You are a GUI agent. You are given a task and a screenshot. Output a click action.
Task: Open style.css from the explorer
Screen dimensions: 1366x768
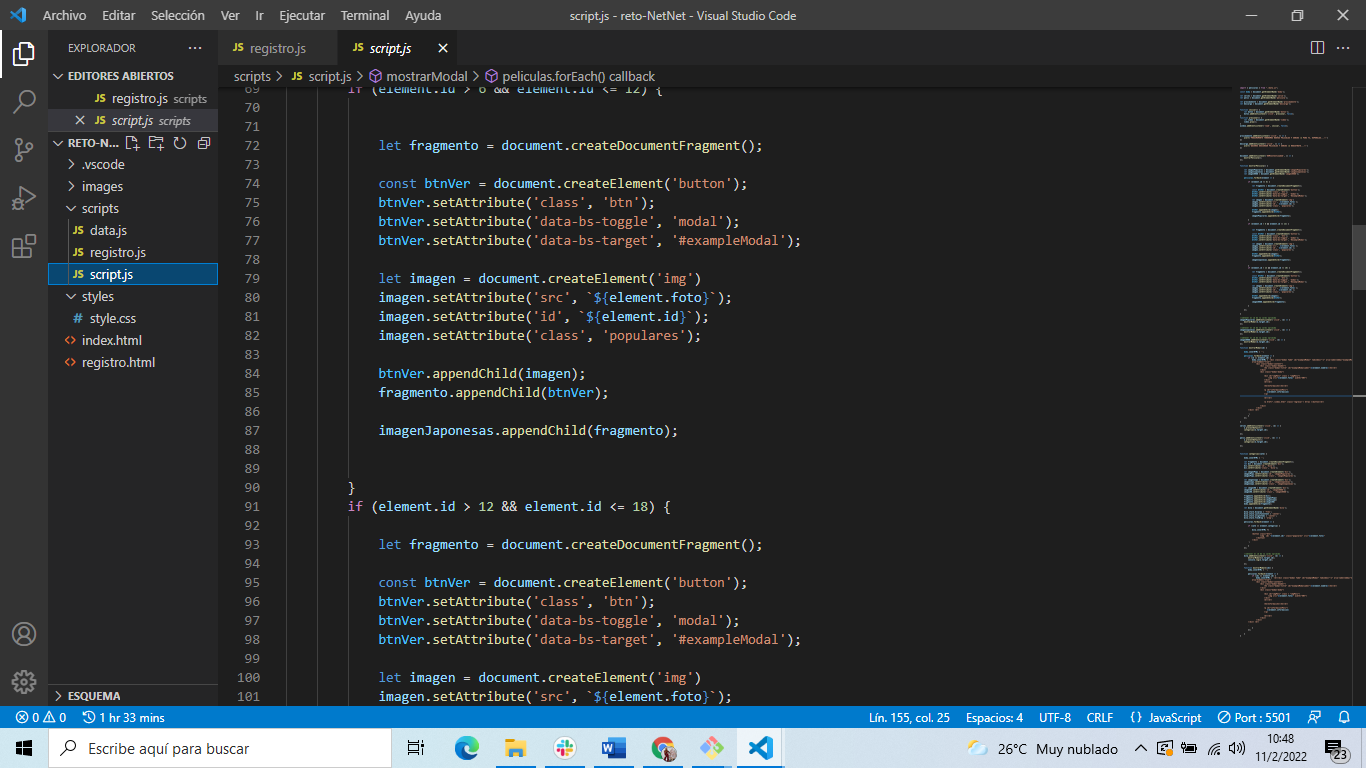[x=132, y=319]
